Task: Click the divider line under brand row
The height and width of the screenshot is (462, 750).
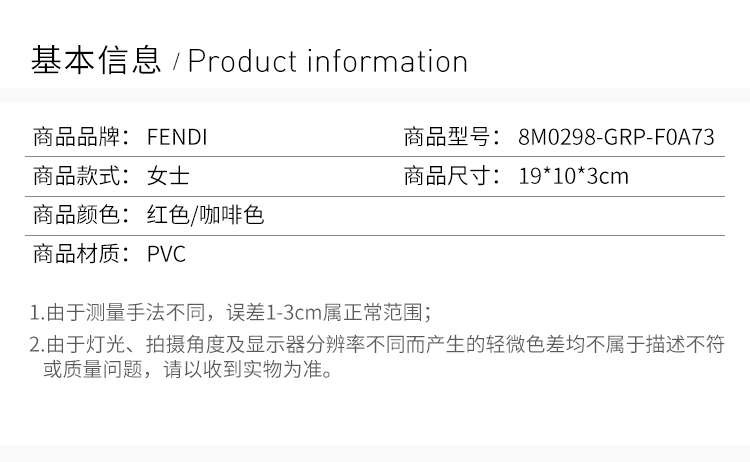Action: pyautogui.click(x=375, y=156)
